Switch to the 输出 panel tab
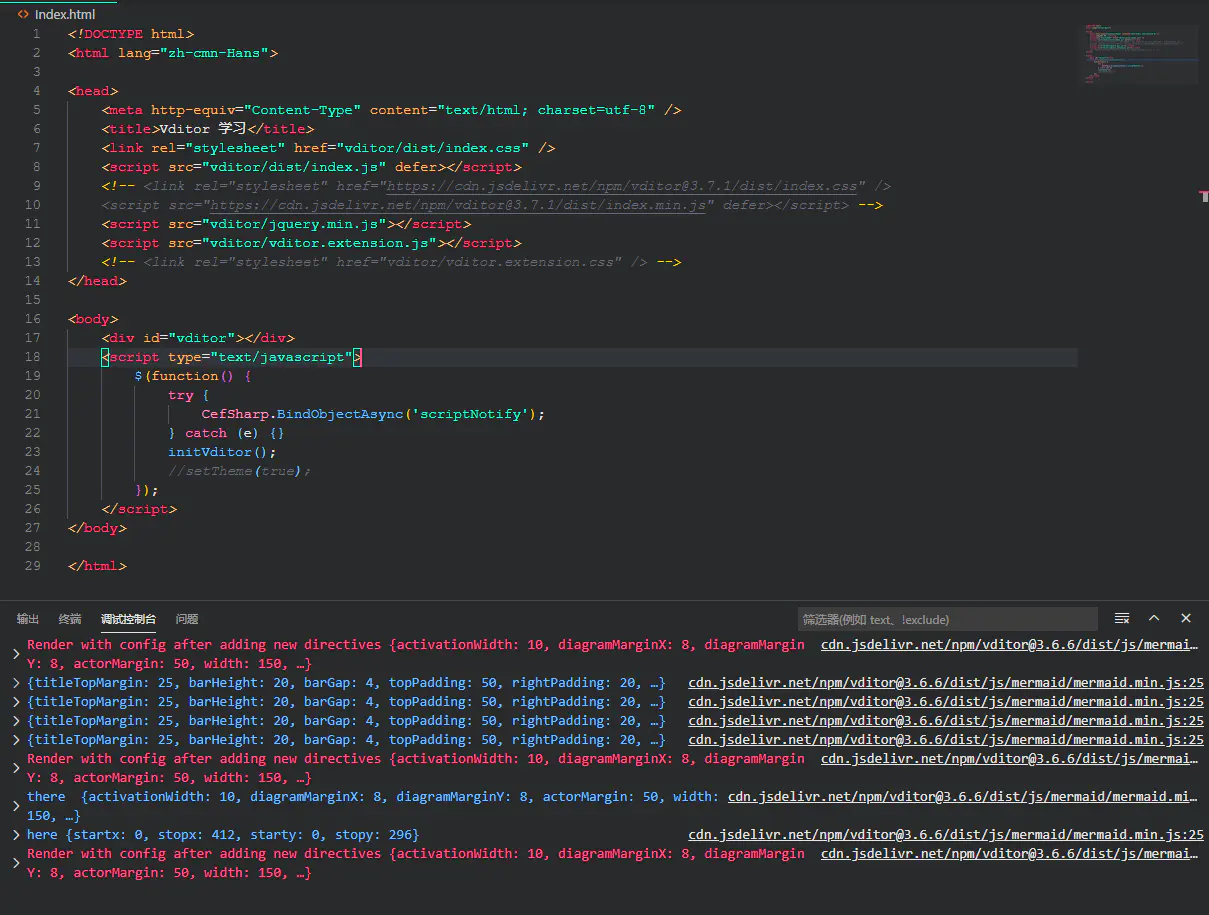Screen dimensions: 1209x915 28,619
